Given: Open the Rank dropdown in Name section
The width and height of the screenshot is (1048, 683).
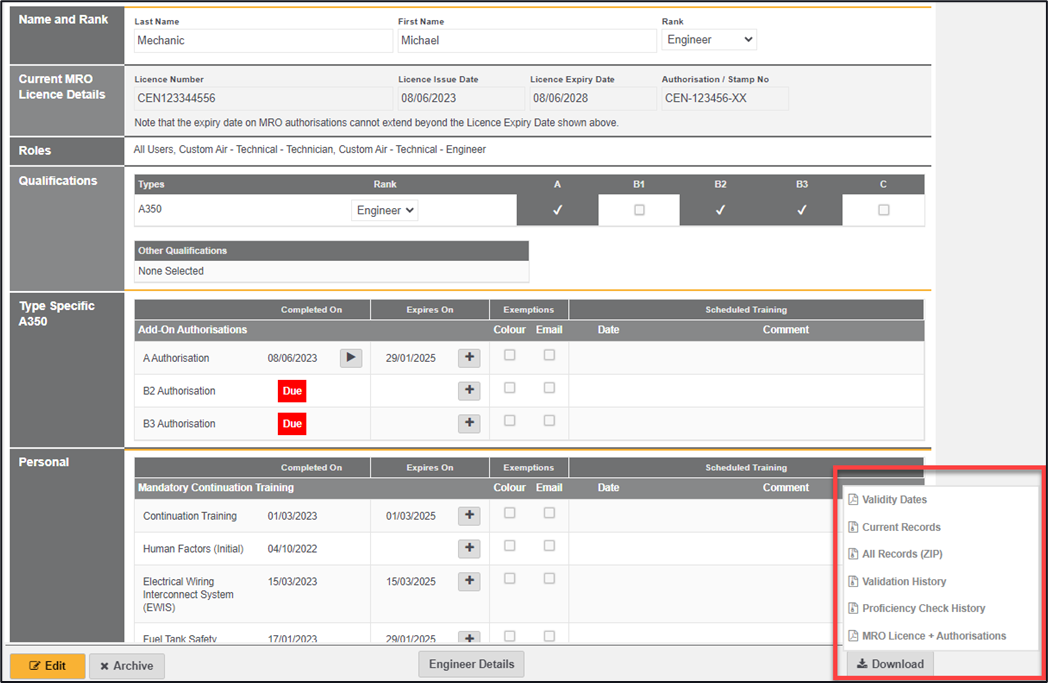Looking at the screenshot, I should 709,40.
